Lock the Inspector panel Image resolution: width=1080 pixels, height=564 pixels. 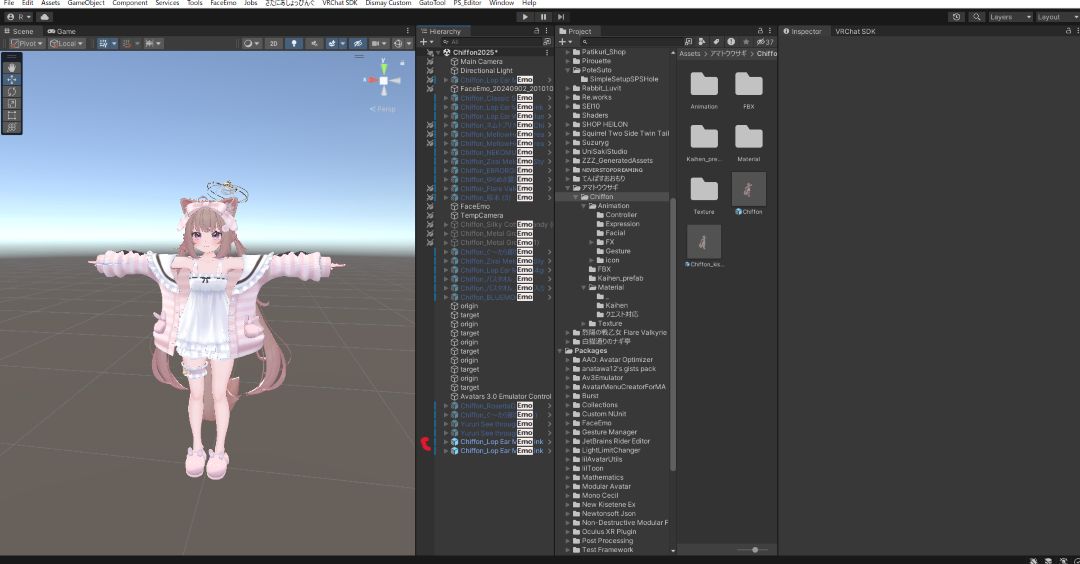click(1068, 31)
